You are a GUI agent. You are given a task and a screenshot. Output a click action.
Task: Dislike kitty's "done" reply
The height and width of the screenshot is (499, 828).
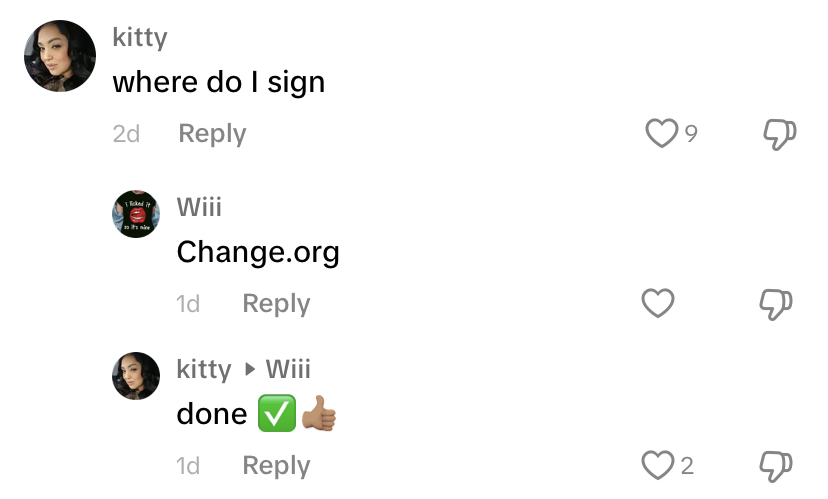(777, 465)
